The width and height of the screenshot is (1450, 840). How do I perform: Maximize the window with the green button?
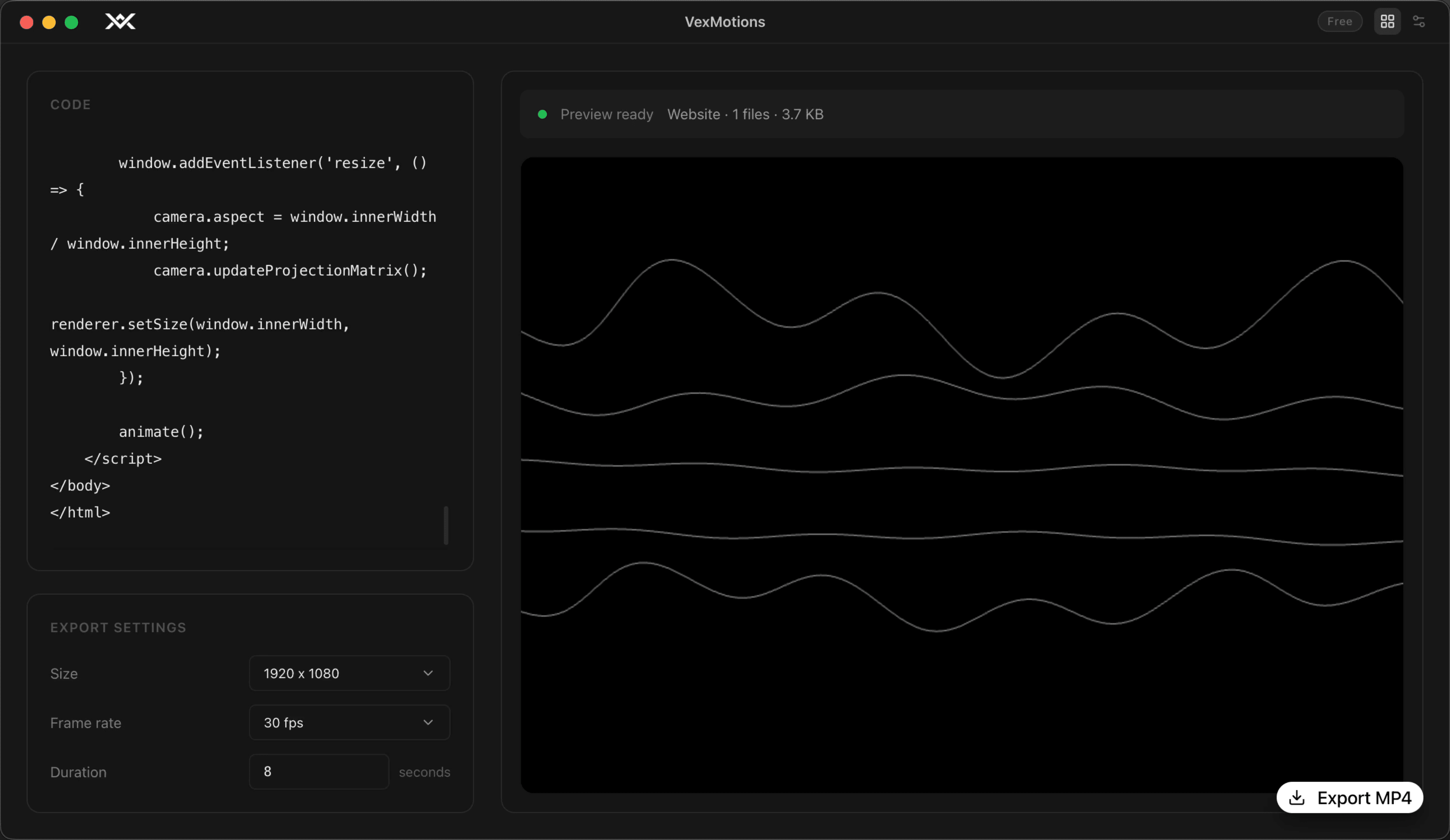pos(71,23)
